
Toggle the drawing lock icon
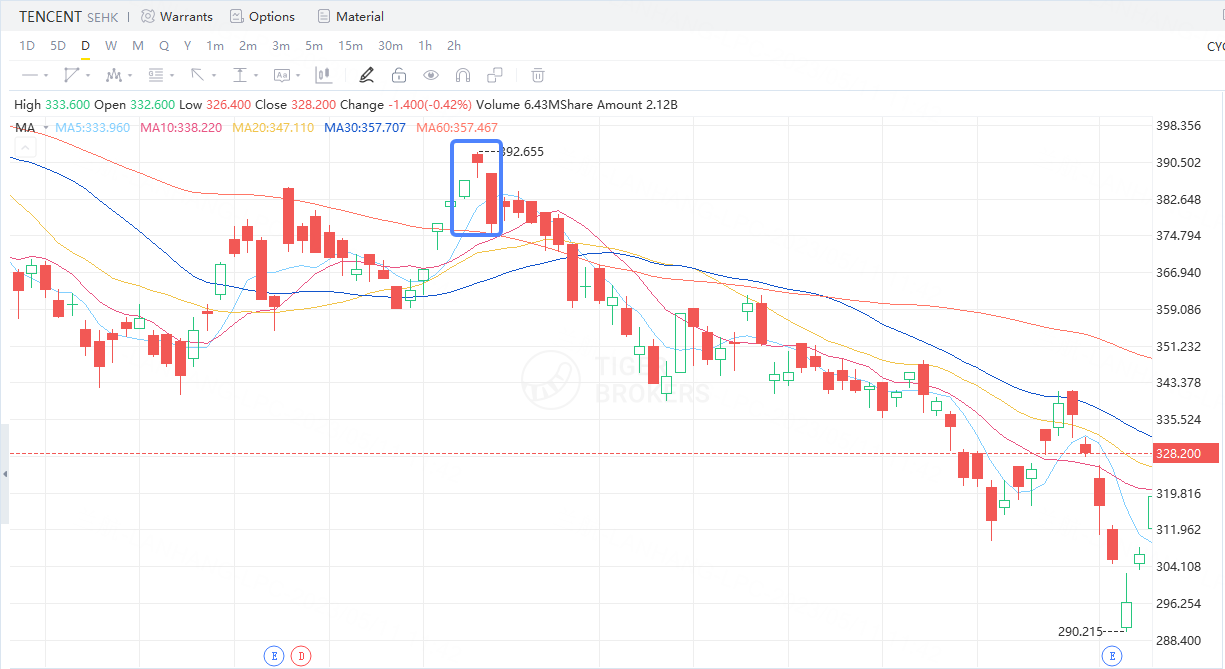click(399, 75)
